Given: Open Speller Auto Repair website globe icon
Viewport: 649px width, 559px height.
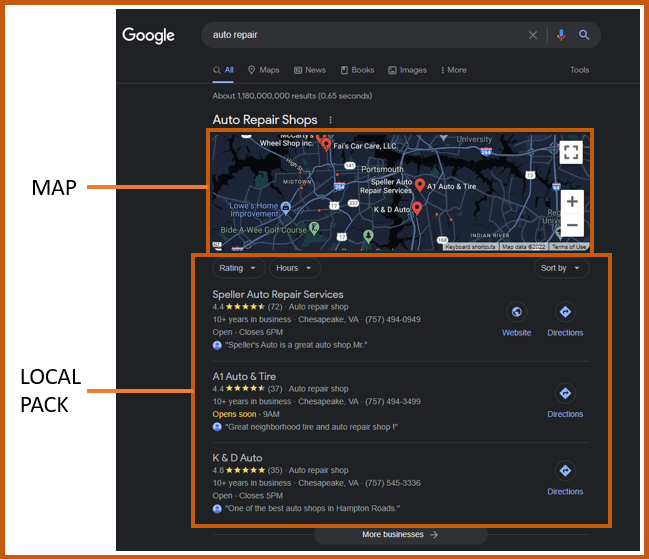Looking at the screenshot, I should (x=517, y=312).
